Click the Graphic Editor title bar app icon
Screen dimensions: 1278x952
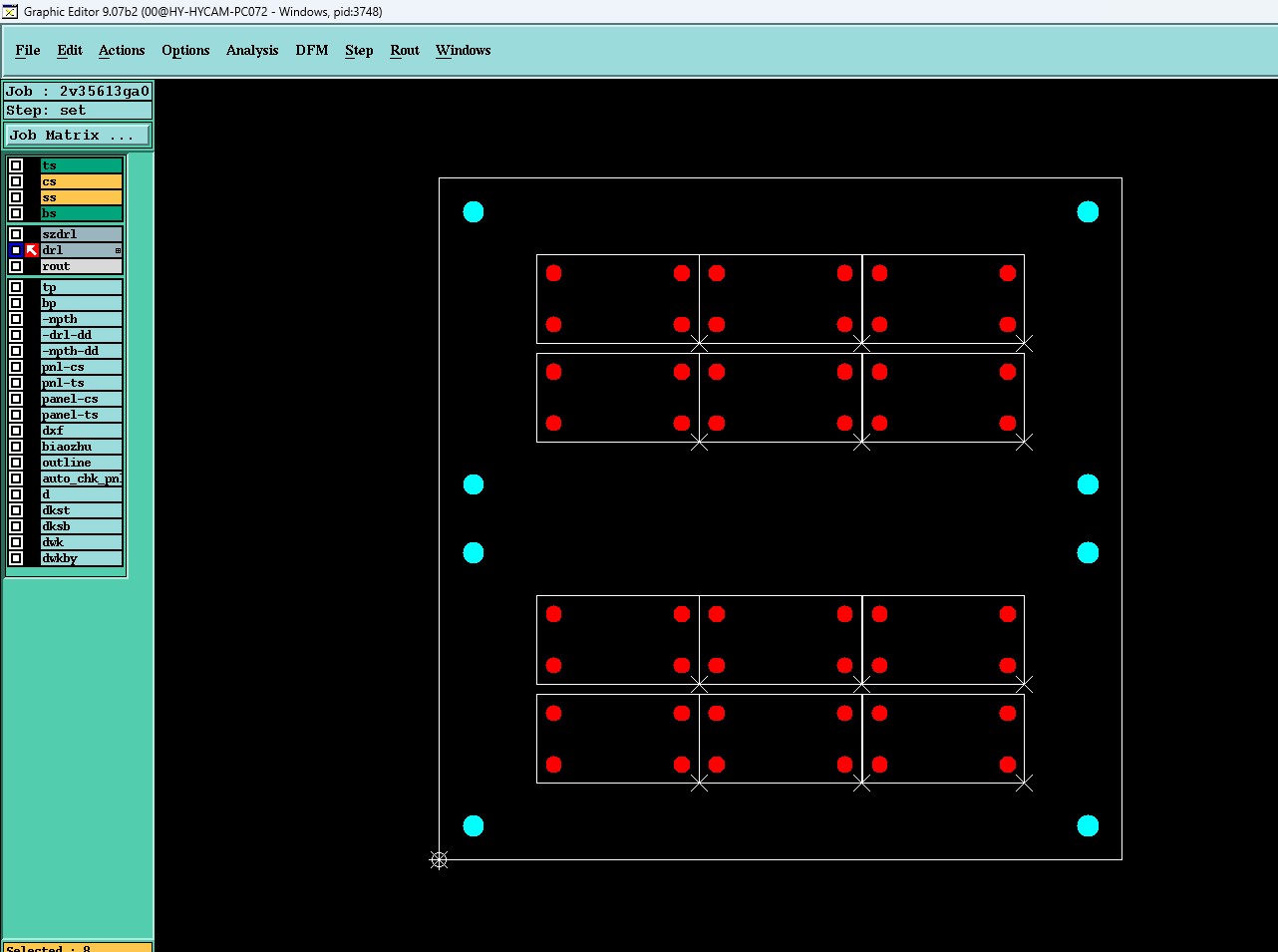coord(10,12)
